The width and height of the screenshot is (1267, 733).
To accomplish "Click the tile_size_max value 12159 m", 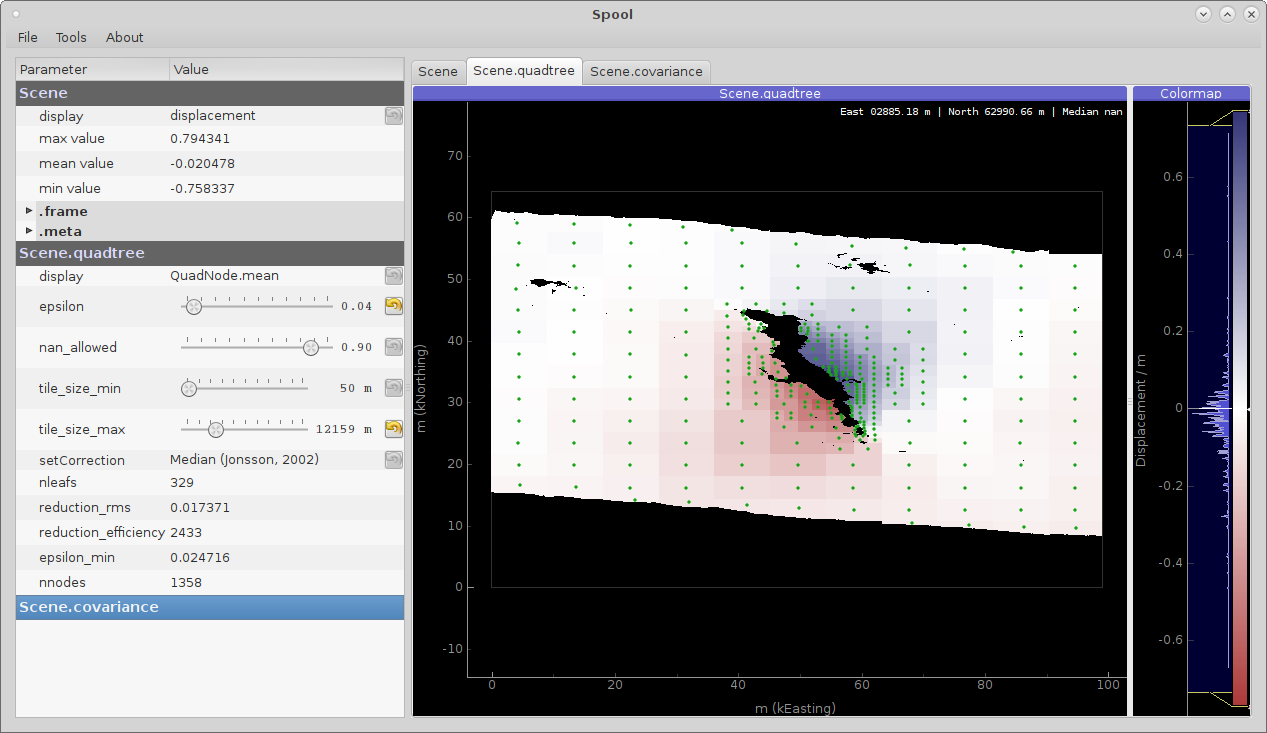I will click(344, 430).
